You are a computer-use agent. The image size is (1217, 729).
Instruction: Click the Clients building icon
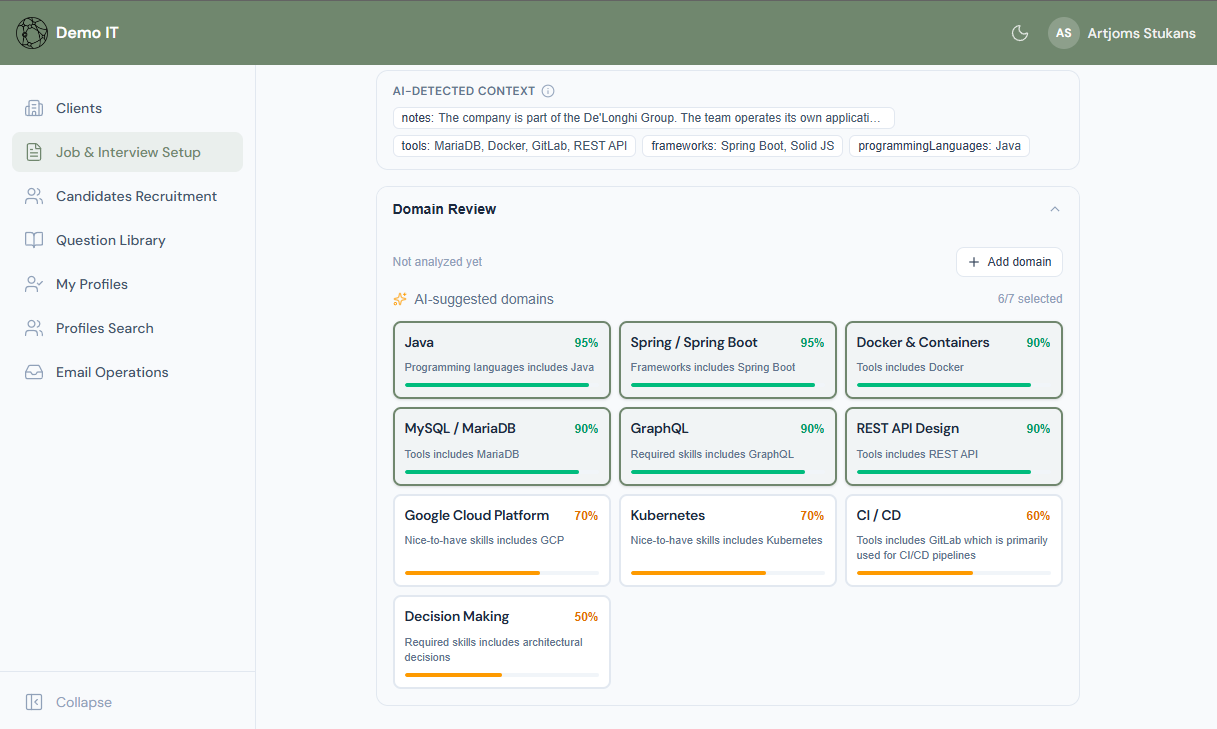coord(34,108)
